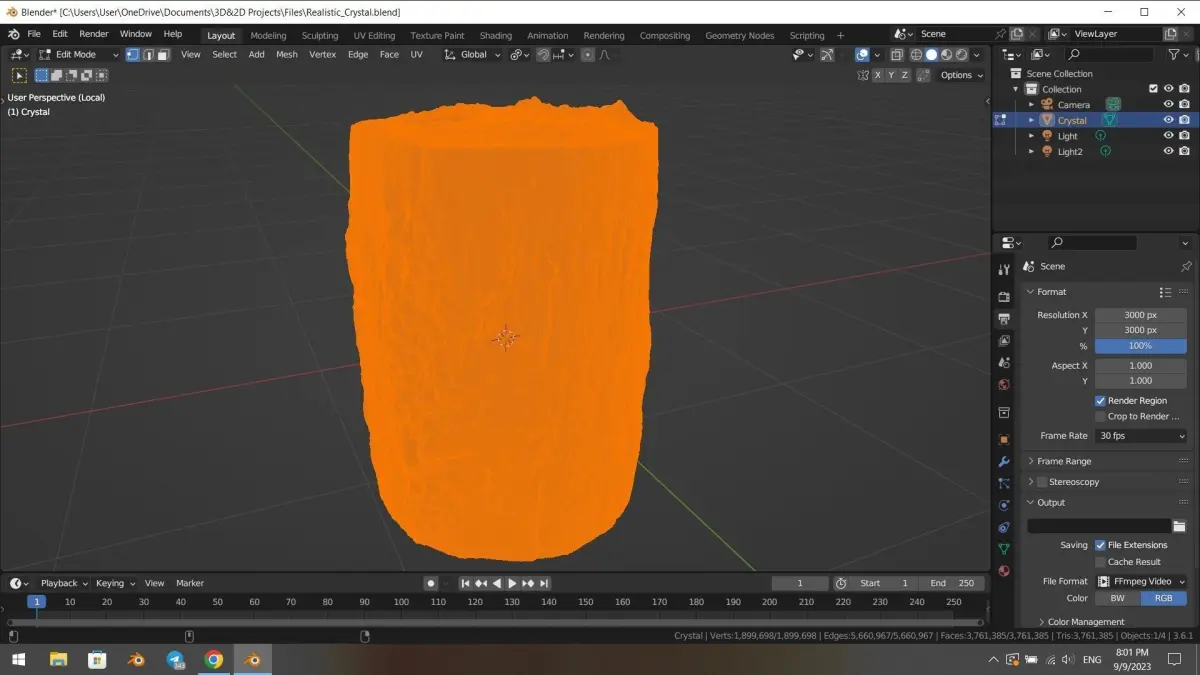Open the Vertex menu
1200x675 pixels.
click(x=323, y=54)
